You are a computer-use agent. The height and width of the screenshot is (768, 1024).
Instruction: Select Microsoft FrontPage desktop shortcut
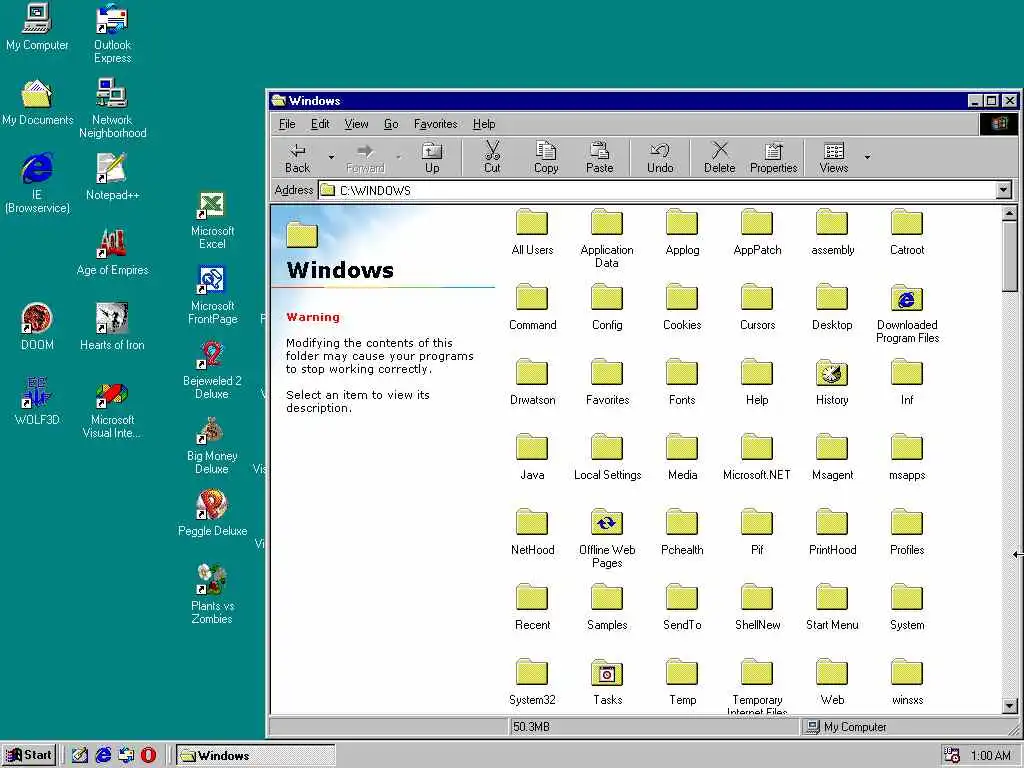point(212,295)
